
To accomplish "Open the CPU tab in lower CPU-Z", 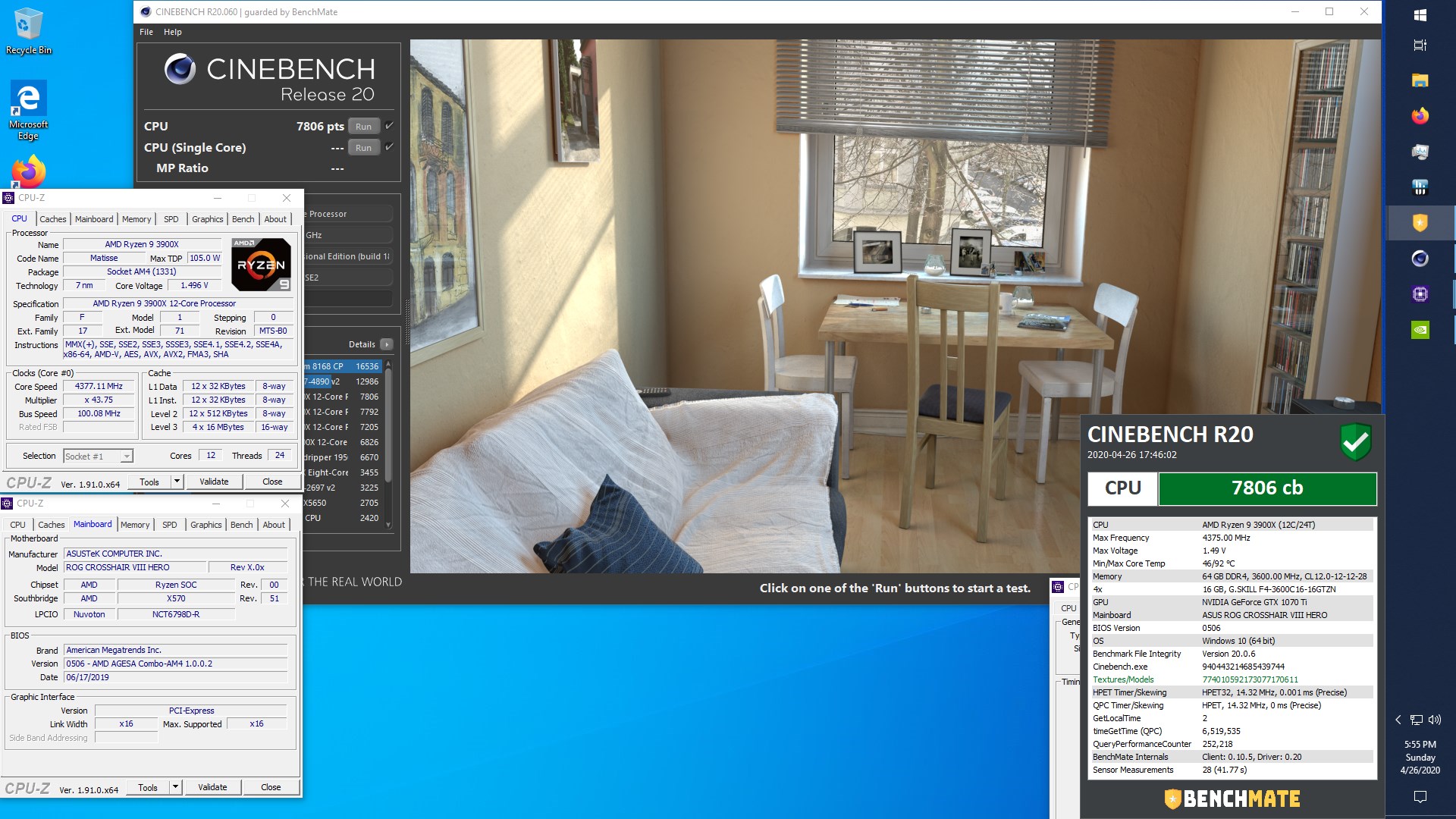I will point(18,525).
